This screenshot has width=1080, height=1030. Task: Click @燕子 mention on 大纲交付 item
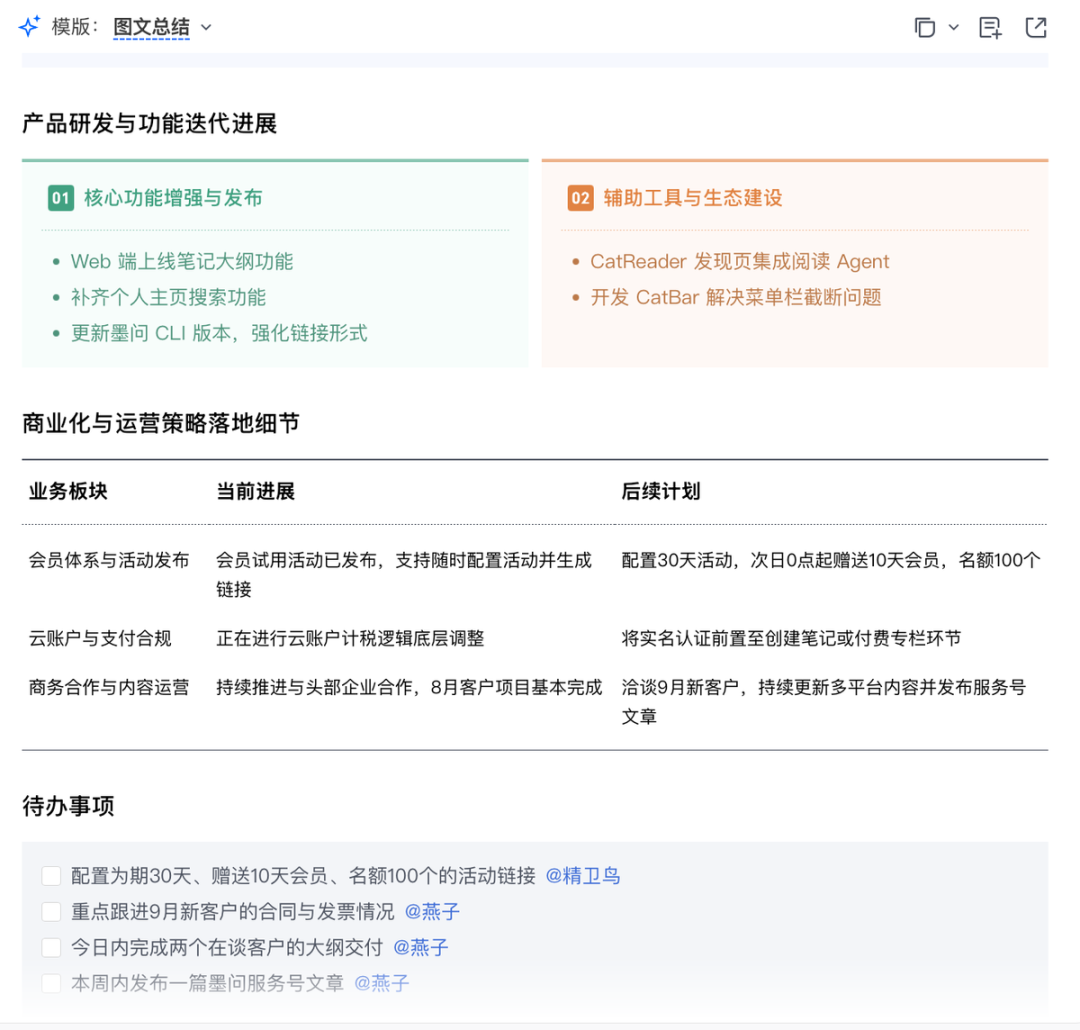pyautogui.click(x=420, y=947)
